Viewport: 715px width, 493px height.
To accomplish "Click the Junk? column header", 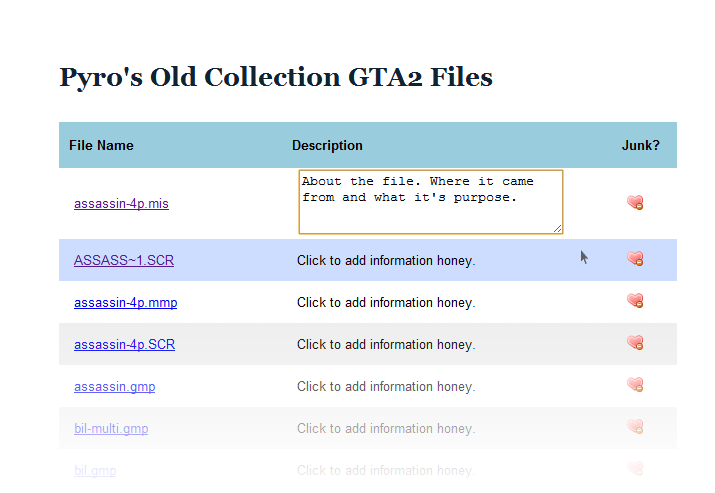I will tap(640, 146).
